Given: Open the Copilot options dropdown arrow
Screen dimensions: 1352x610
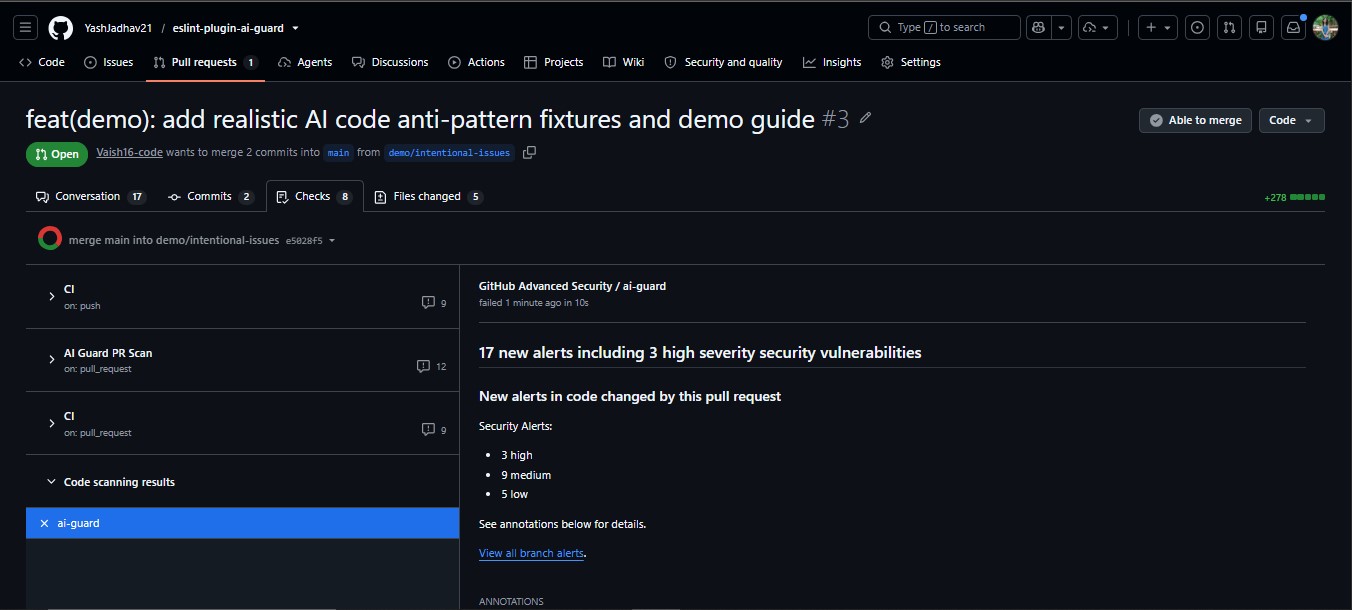Looking at the screenshot, I should [x=1061, y=27].
